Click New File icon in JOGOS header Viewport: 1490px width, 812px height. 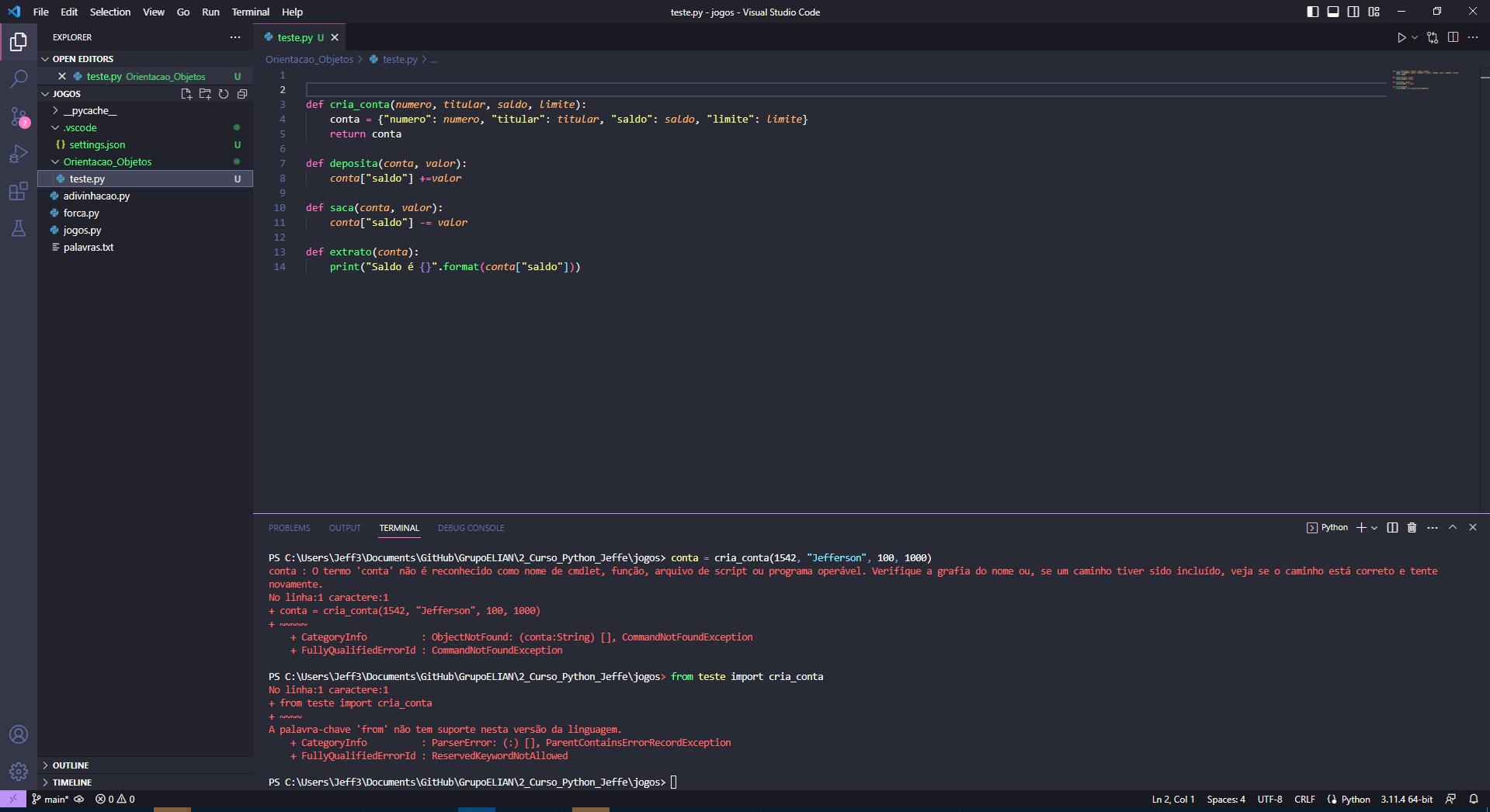186,94
